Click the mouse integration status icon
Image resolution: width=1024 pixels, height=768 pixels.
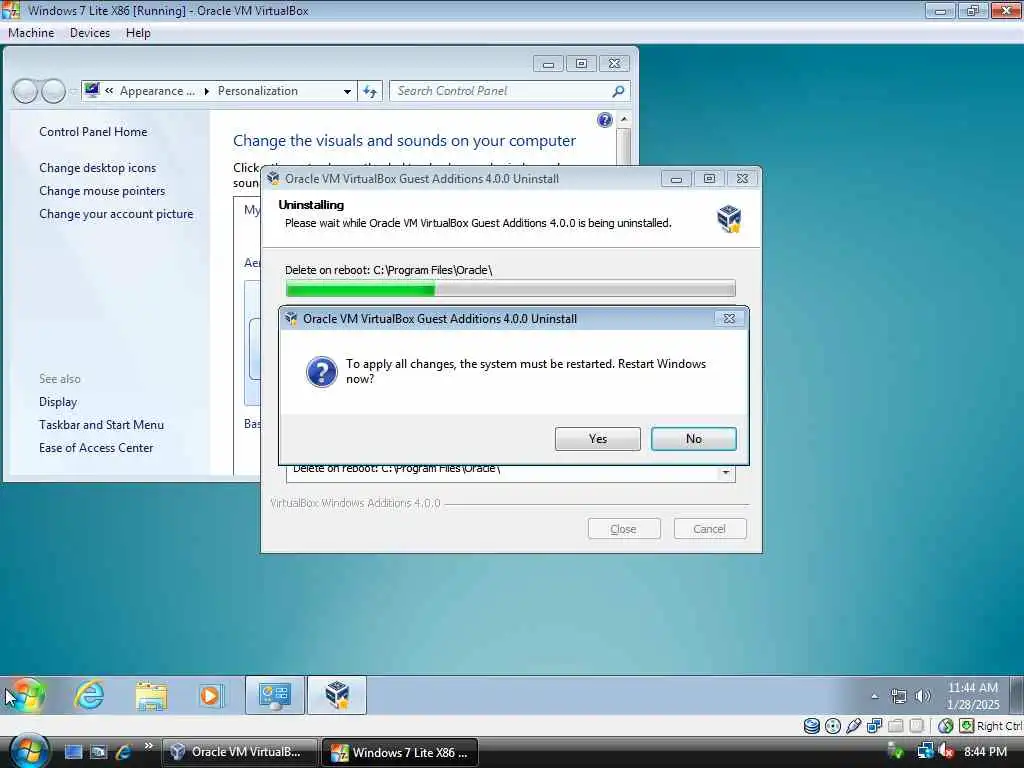tap(945, 726)
